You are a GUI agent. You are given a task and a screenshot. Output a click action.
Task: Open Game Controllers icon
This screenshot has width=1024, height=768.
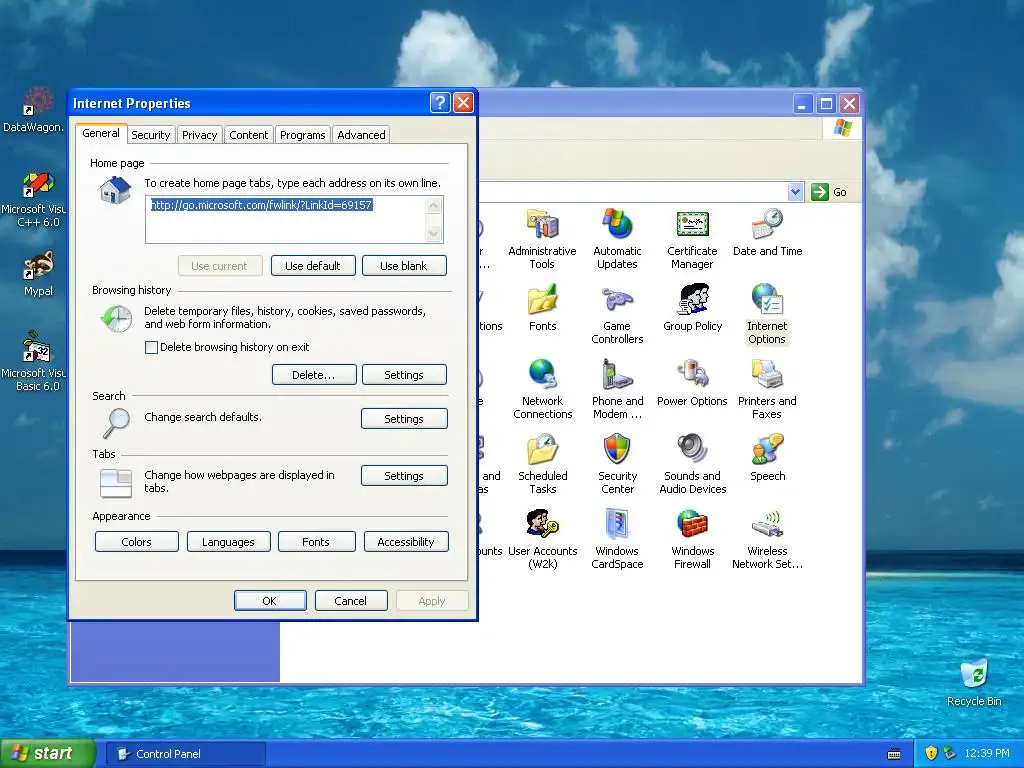[617, 314]
